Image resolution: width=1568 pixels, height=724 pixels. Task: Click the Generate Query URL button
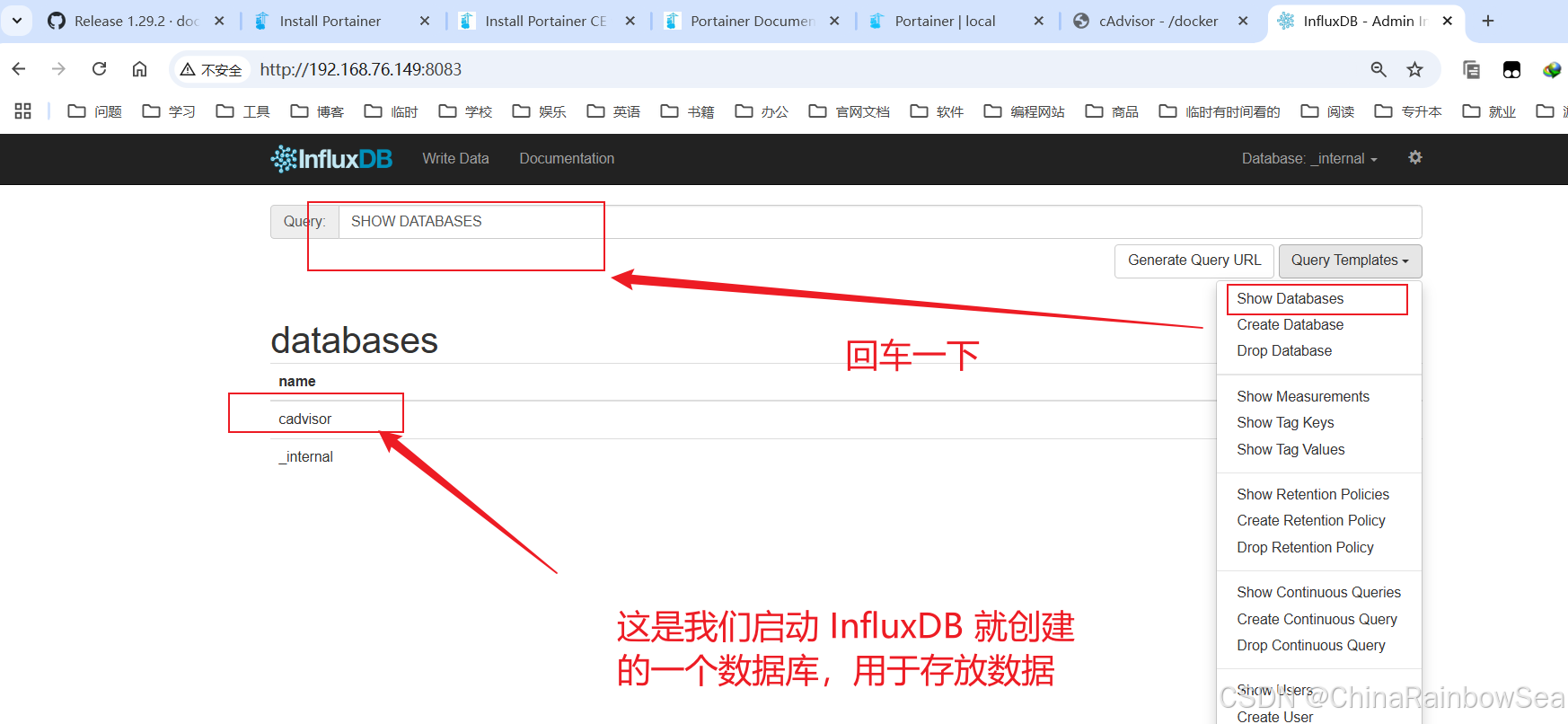pyautogui.click(x=1194, y=260)
